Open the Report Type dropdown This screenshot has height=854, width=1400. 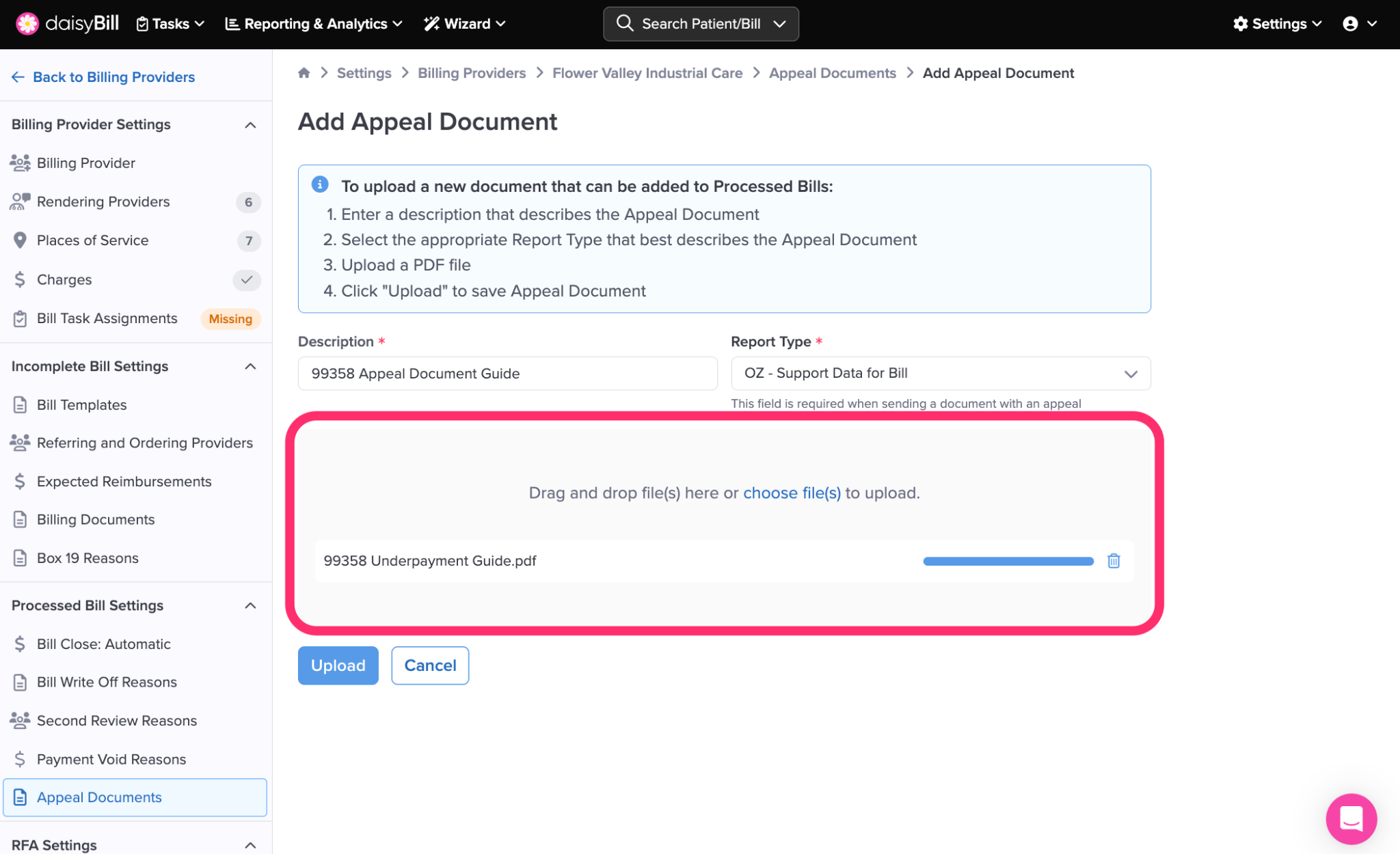click(x=940, y=374)
